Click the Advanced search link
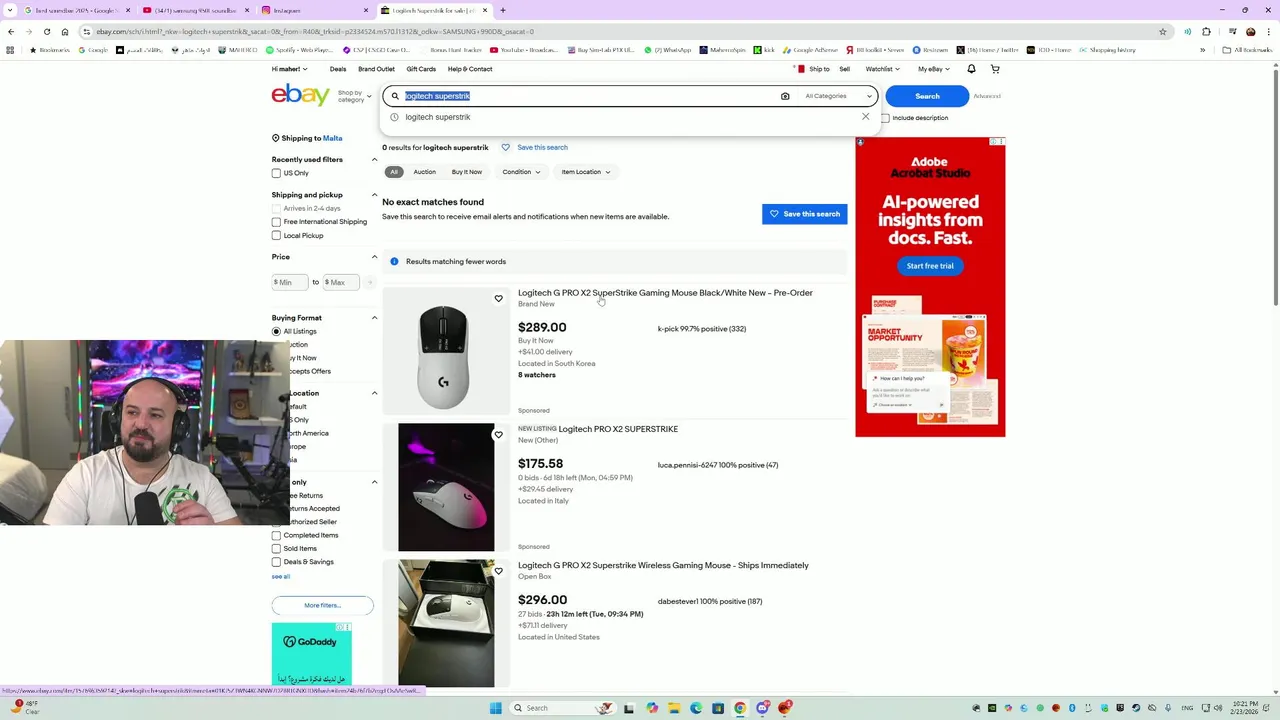This screenshot has height=720, width=1280. click(987, 96)
